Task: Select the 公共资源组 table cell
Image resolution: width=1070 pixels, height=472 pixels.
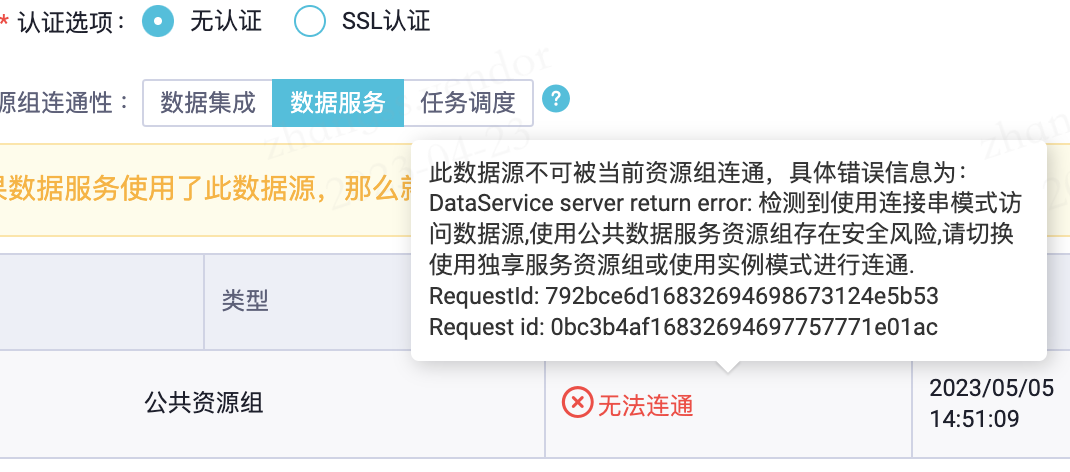Action: [204, 404]
